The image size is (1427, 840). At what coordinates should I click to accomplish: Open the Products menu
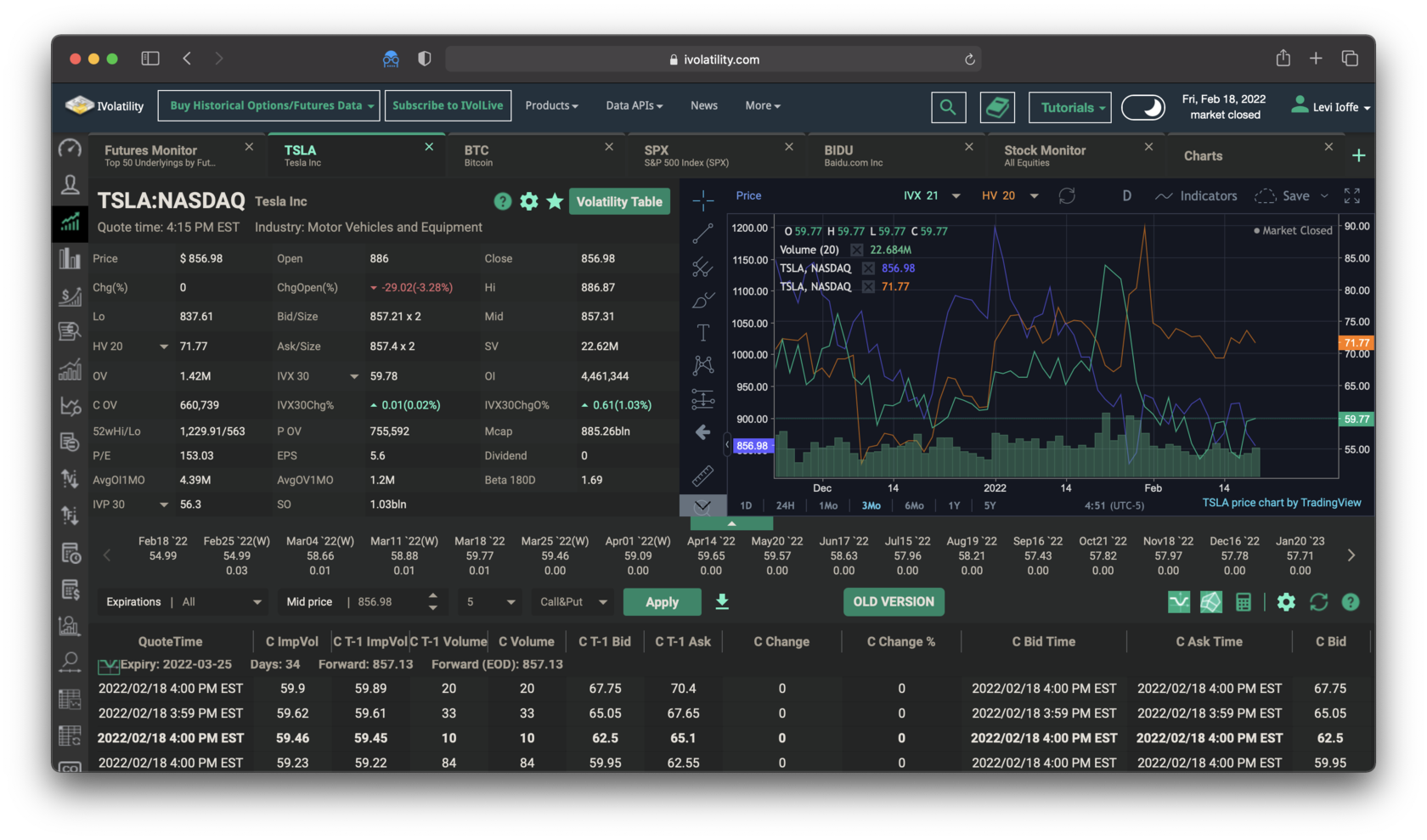pyautogui.click(x=551, y=106)
